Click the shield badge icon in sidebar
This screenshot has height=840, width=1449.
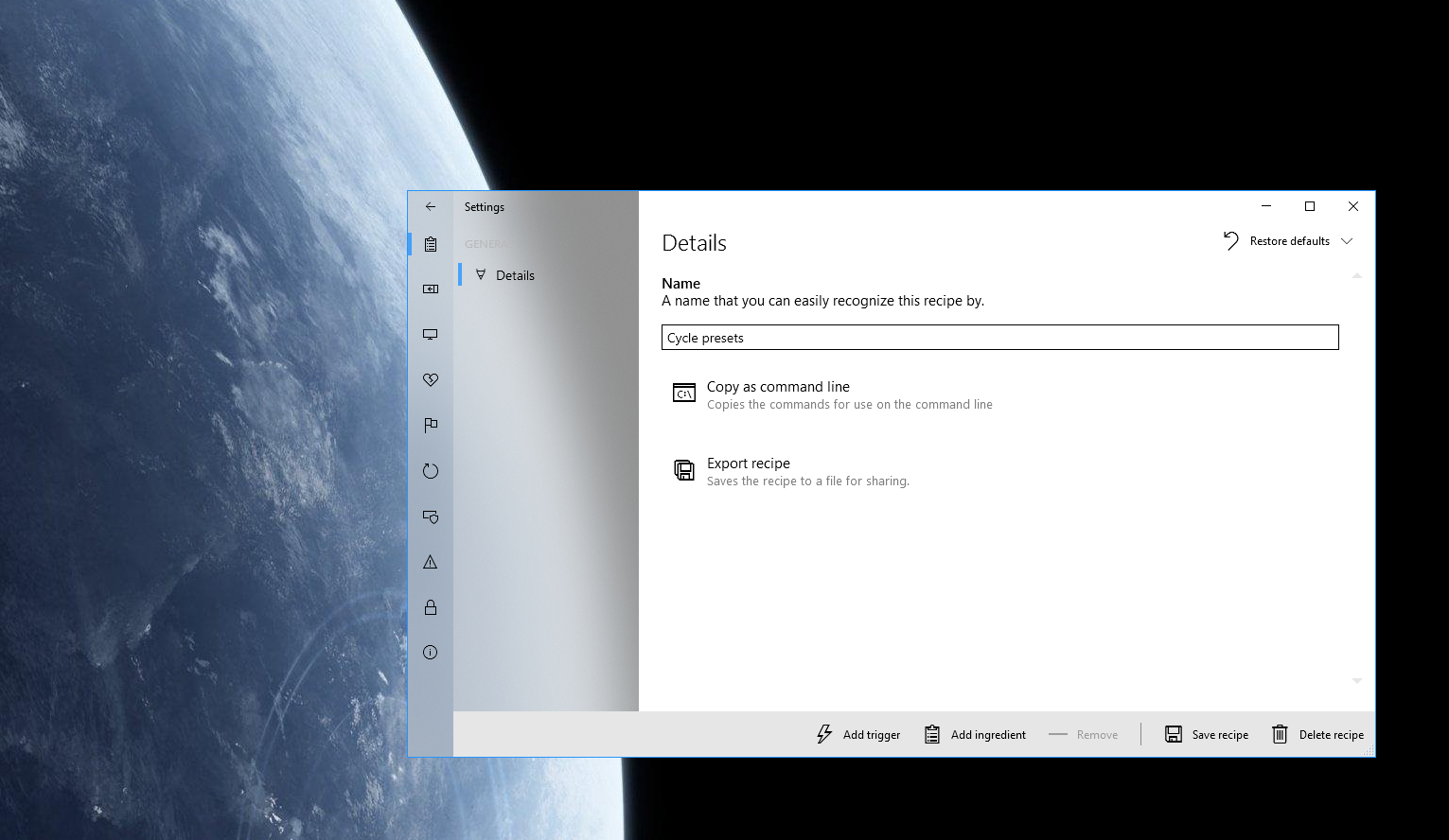431,516
